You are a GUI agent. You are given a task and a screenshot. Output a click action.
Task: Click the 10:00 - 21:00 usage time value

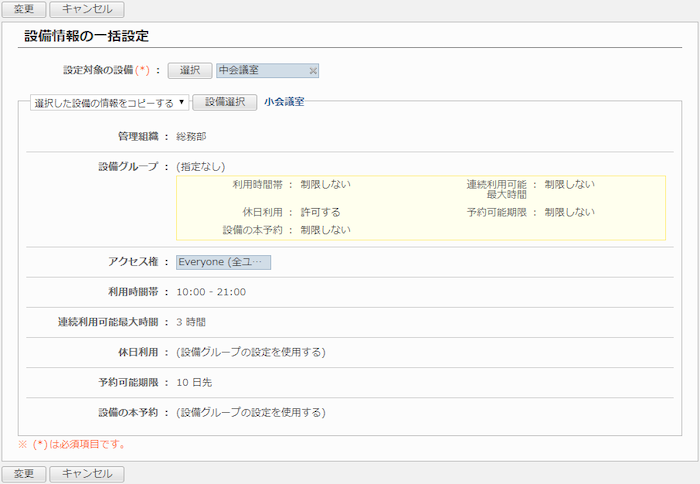coord(211,292)
